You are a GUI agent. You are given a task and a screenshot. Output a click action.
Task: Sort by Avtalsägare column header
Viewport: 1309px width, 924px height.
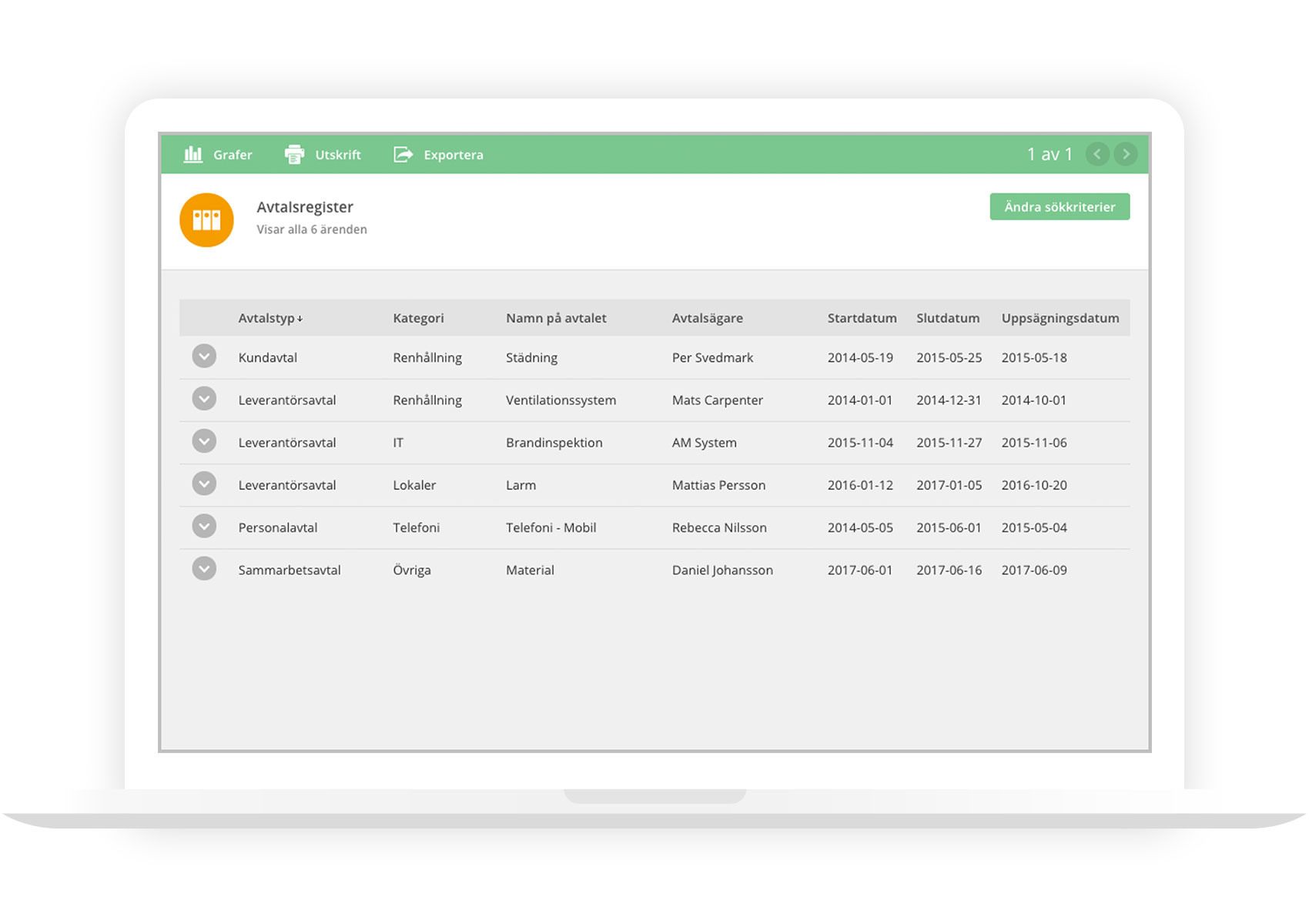(708, 318)
